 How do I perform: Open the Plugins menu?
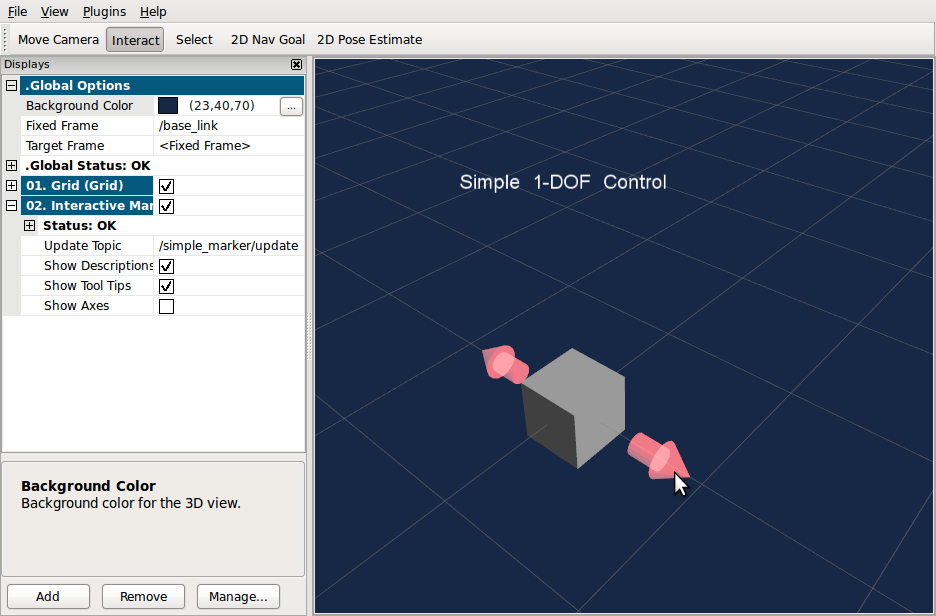(104, 12)
